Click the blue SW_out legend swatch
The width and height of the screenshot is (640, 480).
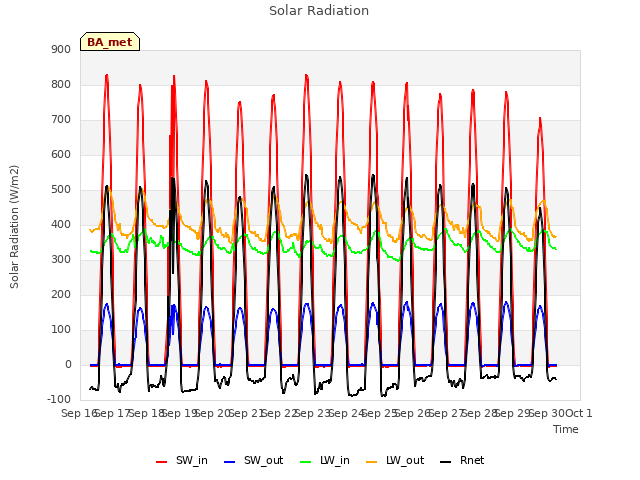[230, 462]
